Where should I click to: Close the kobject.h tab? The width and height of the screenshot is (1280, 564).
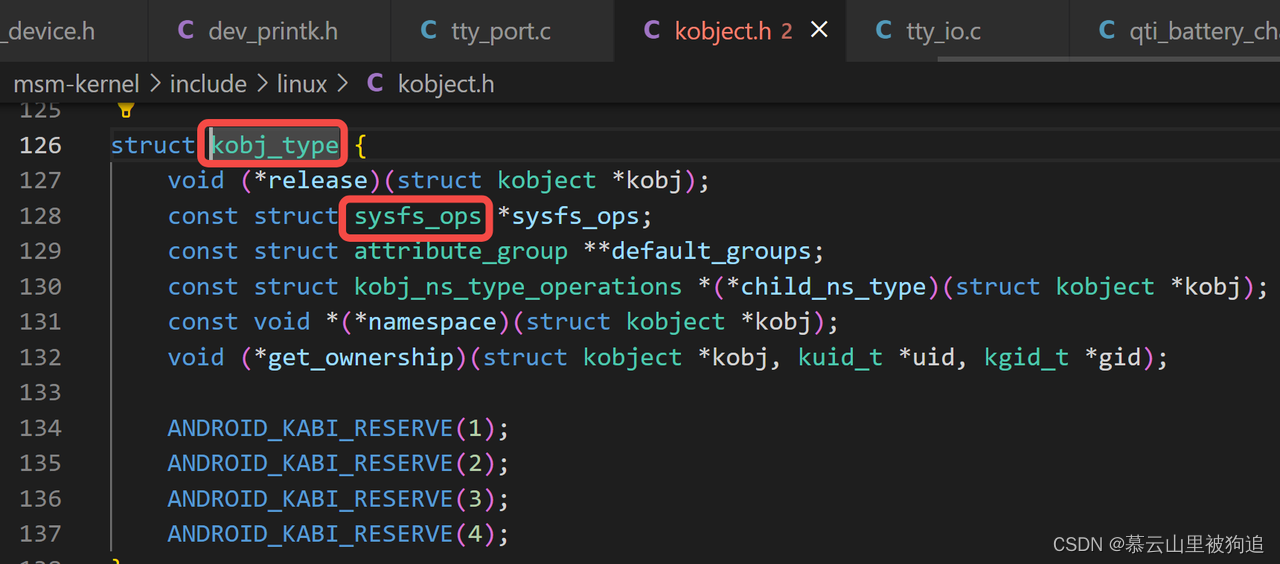[x=819, y=31]
